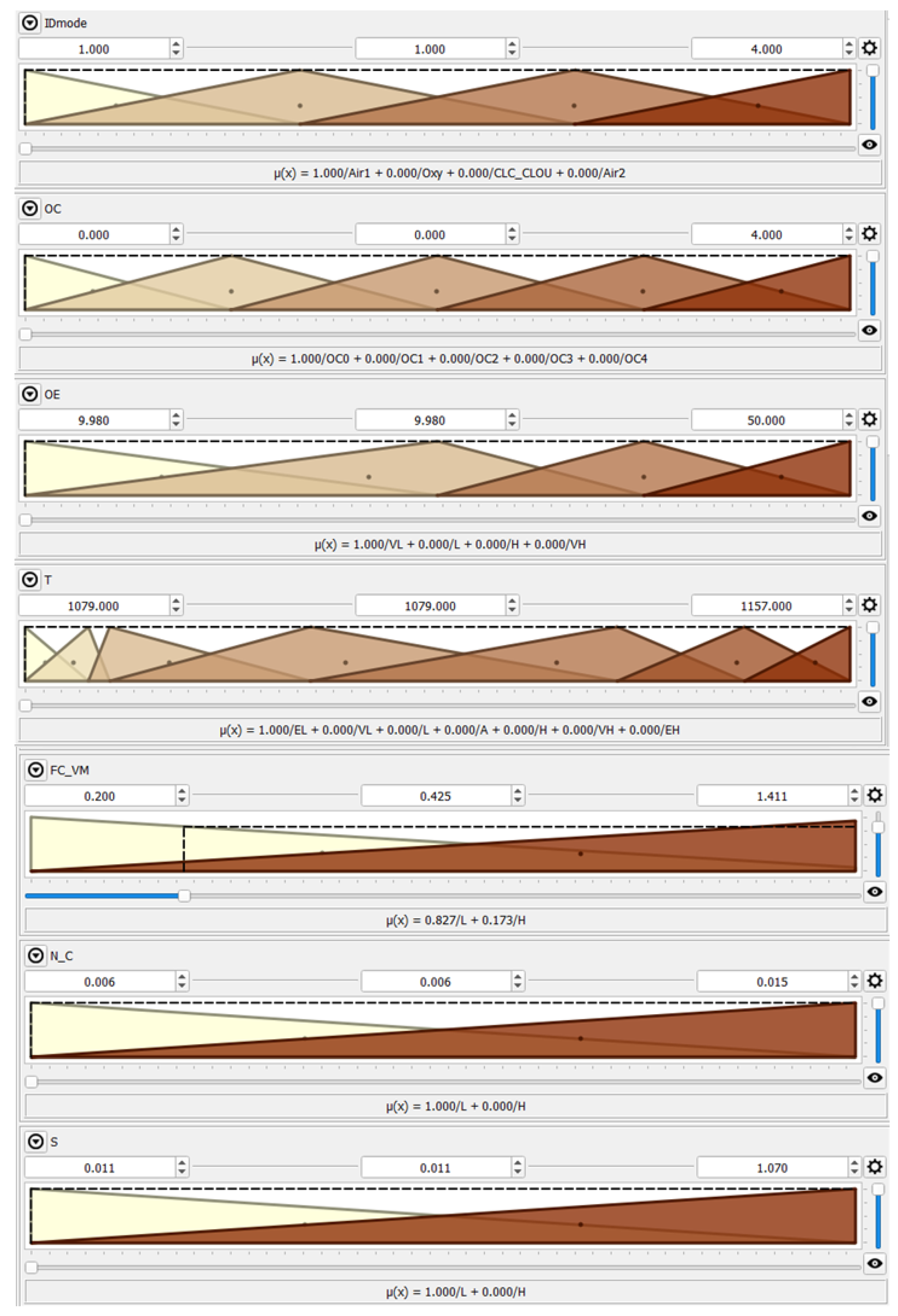The height and width of the screenshot is (1316, 898).
Task: Collapse the N_C section arrow
Action: 36,956
